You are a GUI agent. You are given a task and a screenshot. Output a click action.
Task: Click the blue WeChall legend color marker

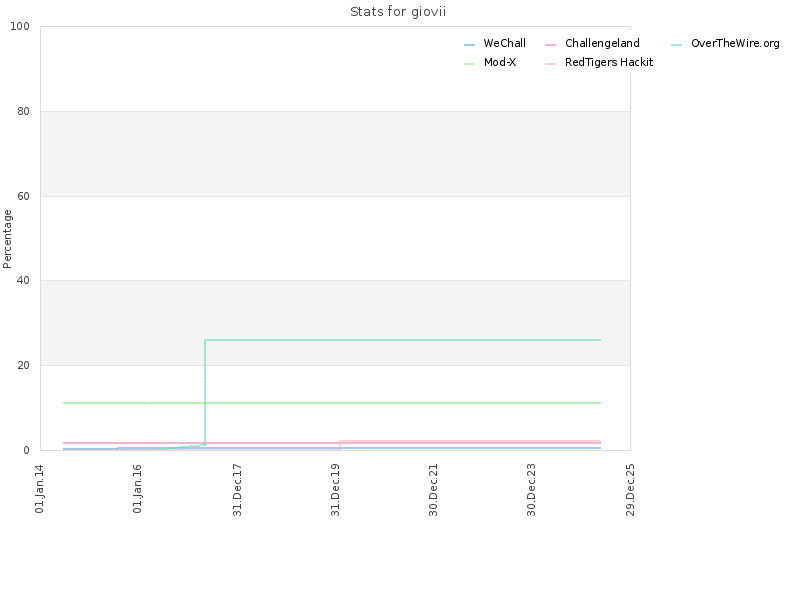pyautogui.click(x=469, y=45)
